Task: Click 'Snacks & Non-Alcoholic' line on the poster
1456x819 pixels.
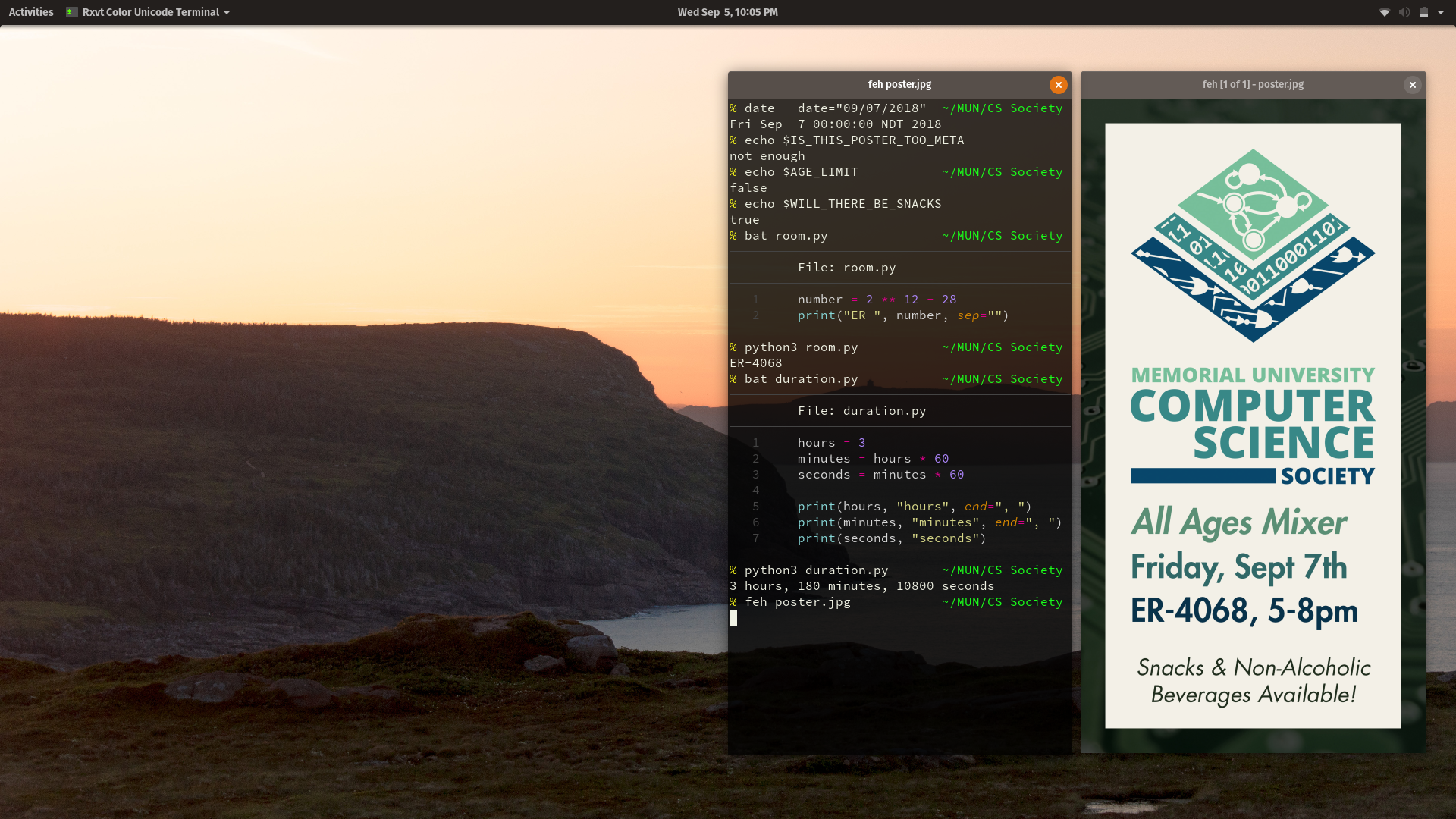Action: pyautogui.click(x=1254, y=667)
